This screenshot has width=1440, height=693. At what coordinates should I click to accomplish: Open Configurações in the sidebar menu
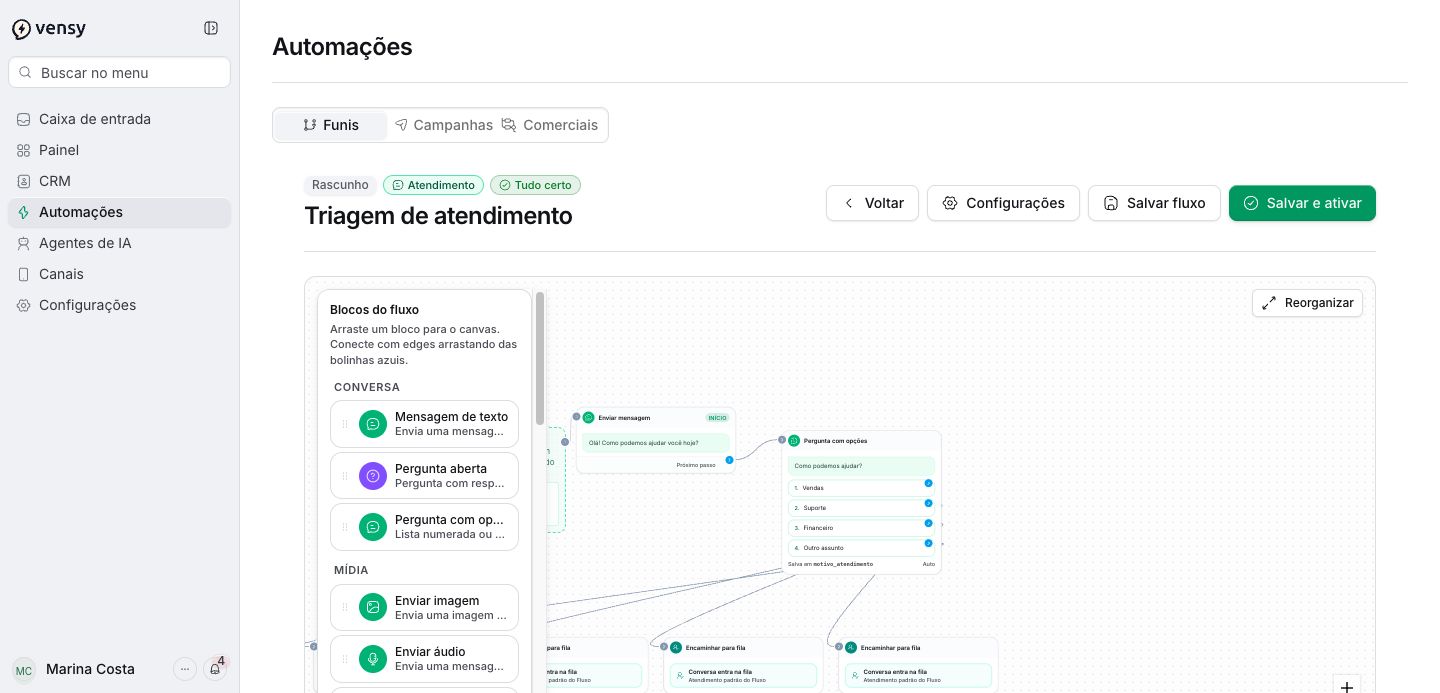(119, 305)
